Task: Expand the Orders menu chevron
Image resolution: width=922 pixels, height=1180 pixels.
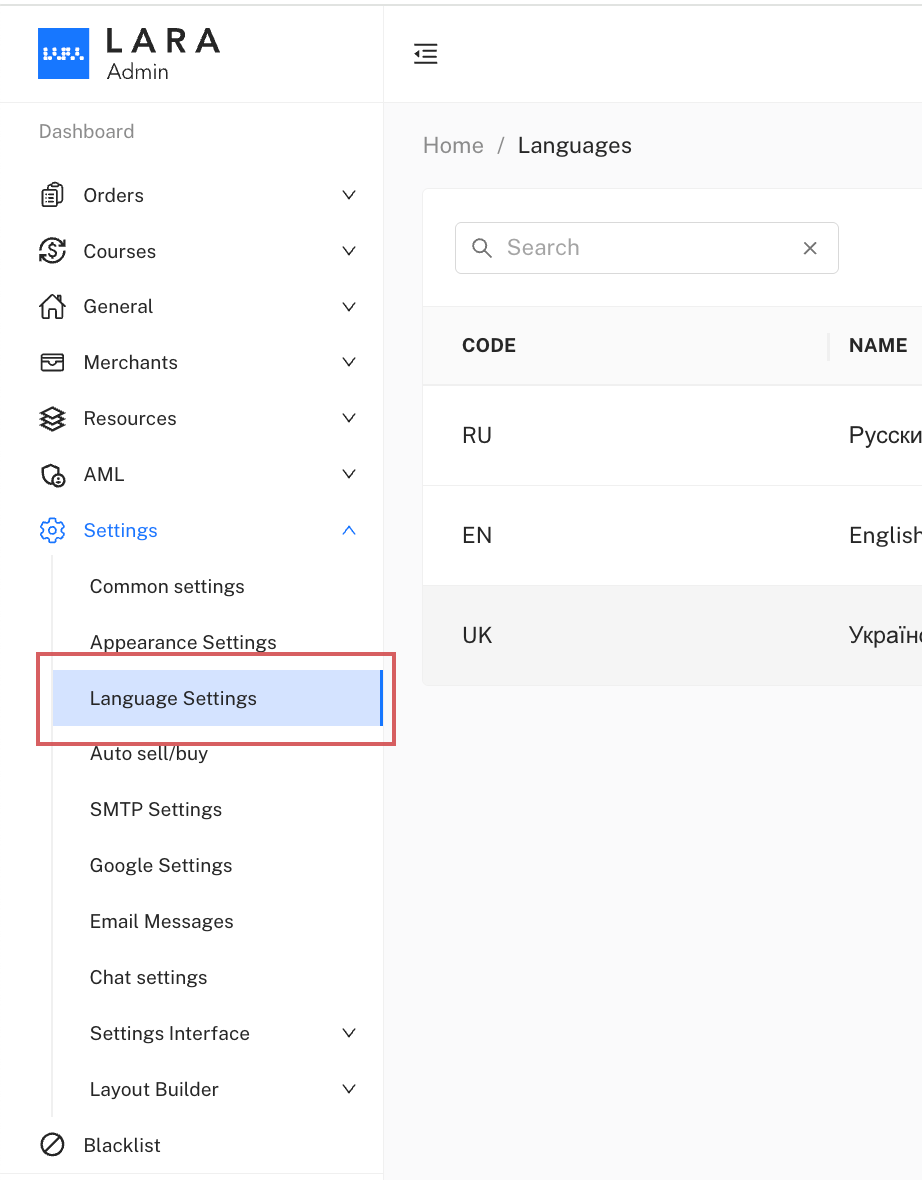Action: point(349,195)
